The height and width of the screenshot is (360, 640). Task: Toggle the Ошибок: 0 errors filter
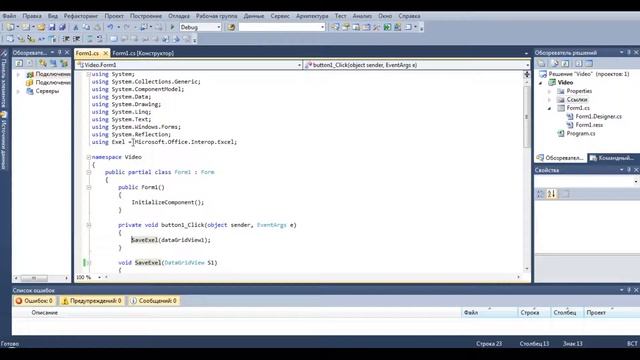click(34, 301)
